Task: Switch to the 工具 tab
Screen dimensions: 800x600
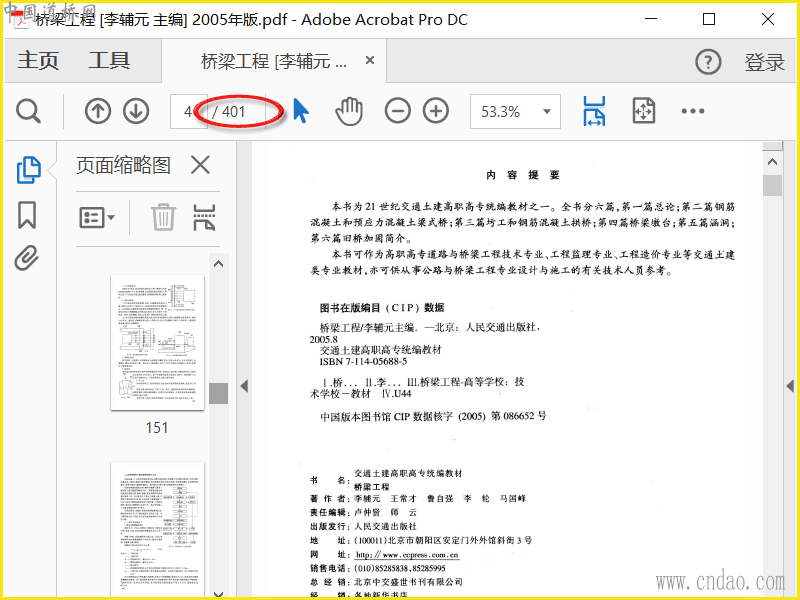Action: coord(109,61)
